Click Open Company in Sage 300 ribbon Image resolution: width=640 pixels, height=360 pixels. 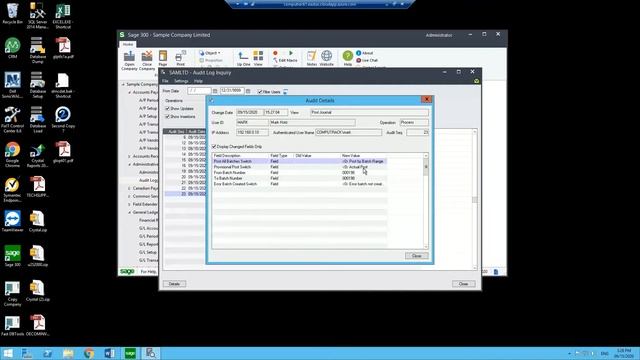pos(129,60)
